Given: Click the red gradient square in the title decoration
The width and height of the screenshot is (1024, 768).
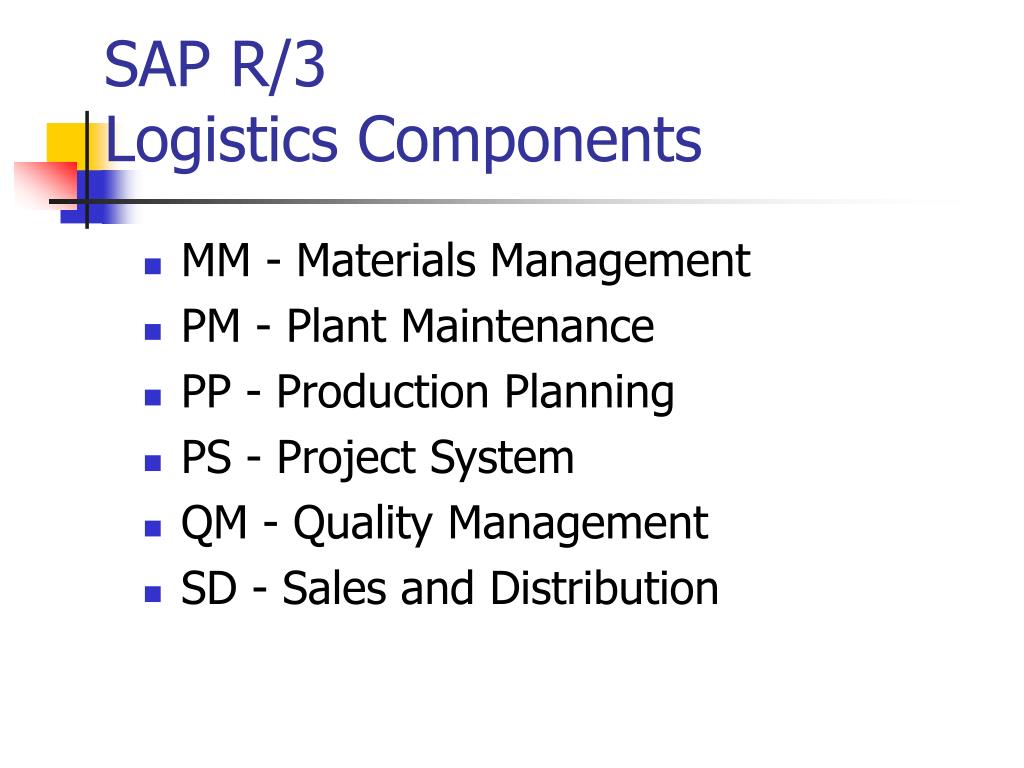Looking at the screenshot, I should tap(46, 183).
